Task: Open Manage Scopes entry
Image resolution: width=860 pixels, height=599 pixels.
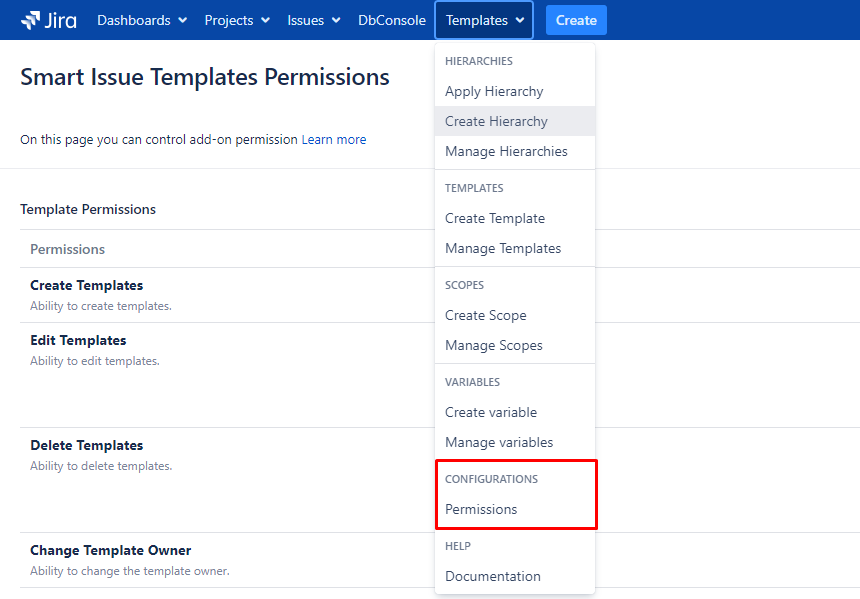Action: click(x=494, y=345)
